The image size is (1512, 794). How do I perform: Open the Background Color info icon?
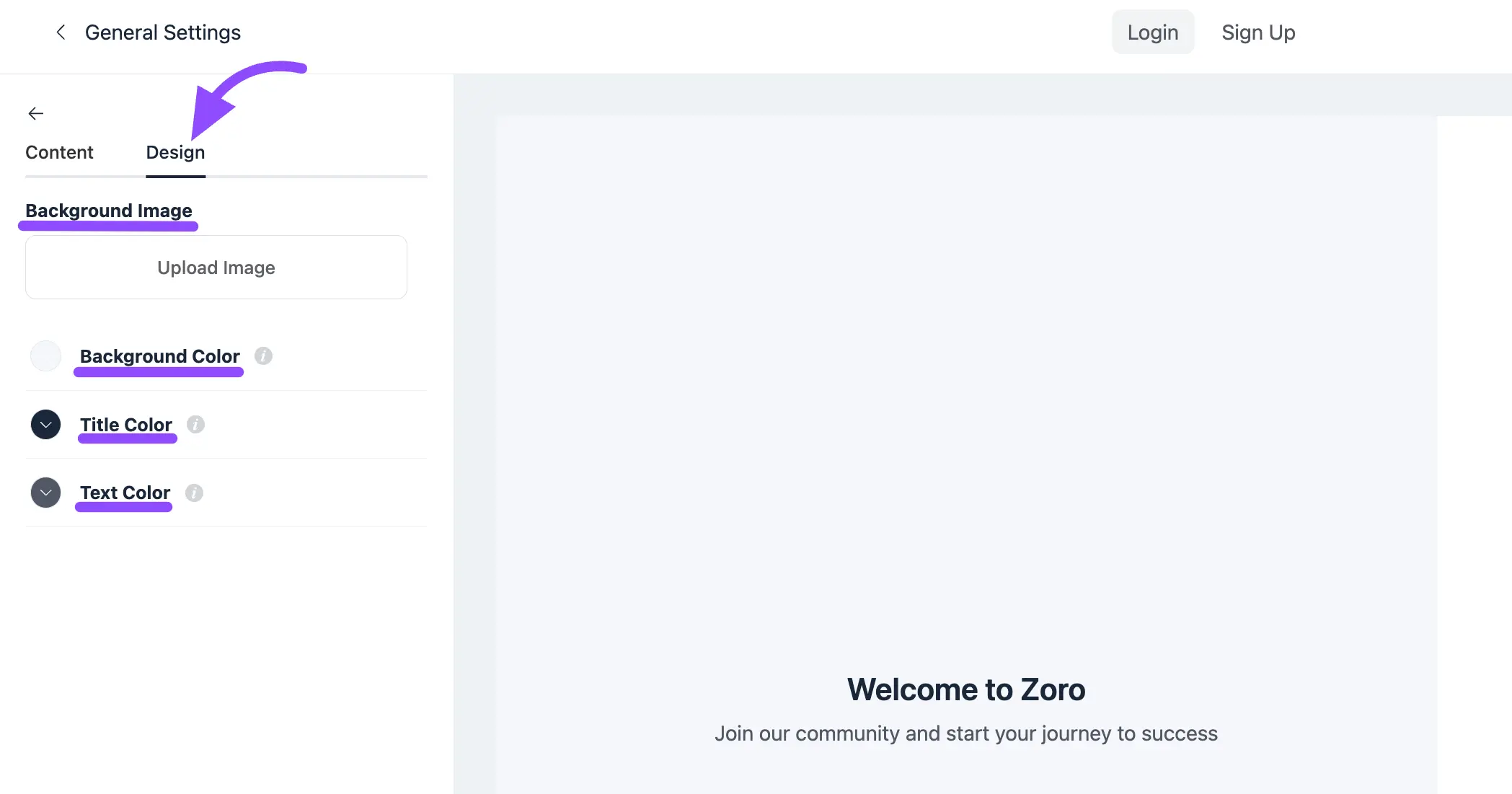coord(264,356)
